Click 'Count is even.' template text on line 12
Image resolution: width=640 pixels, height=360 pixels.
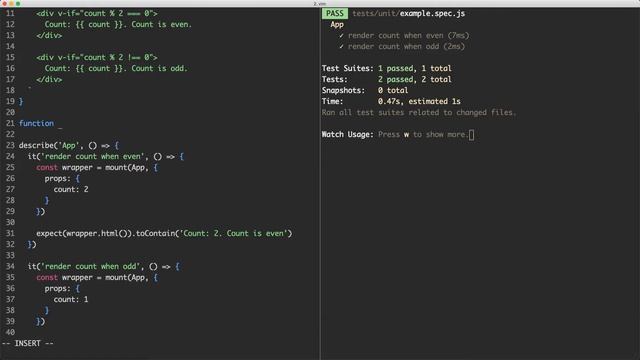coord(161,24)
